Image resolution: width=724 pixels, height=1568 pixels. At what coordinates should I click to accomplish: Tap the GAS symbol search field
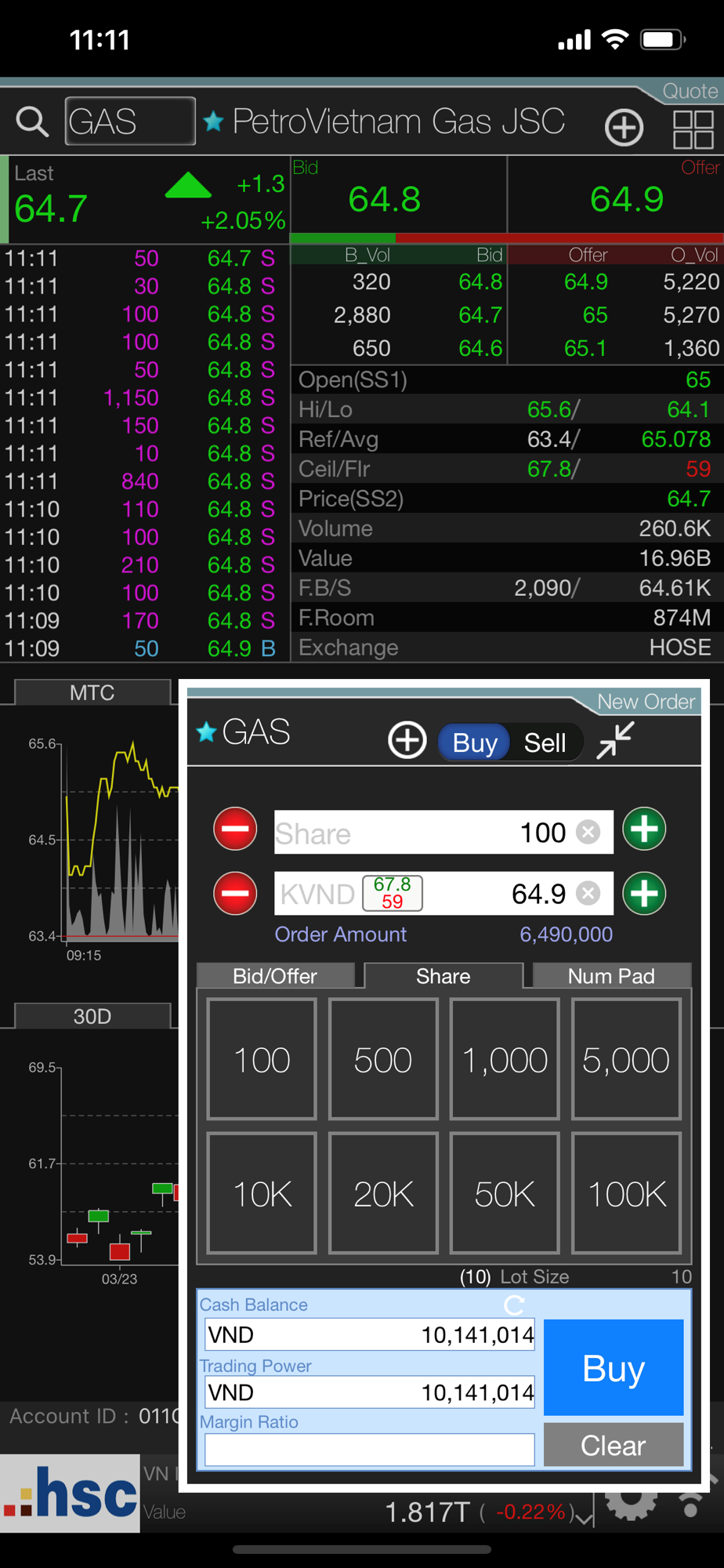(130, 122)
